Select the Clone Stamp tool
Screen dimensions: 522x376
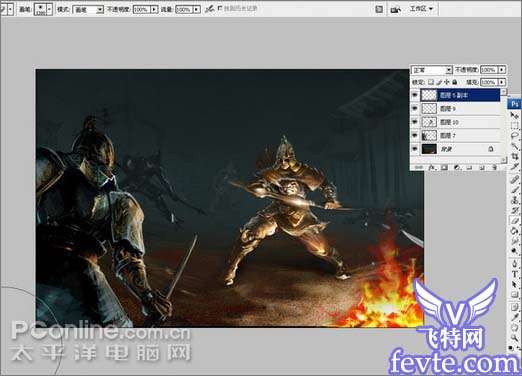pyautogui.click(x=515, y=200)
